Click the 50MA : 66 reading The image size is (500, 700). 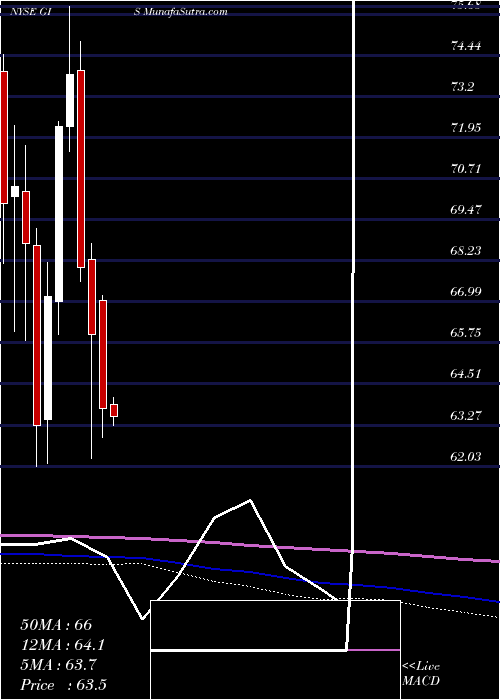pos(56,625)
